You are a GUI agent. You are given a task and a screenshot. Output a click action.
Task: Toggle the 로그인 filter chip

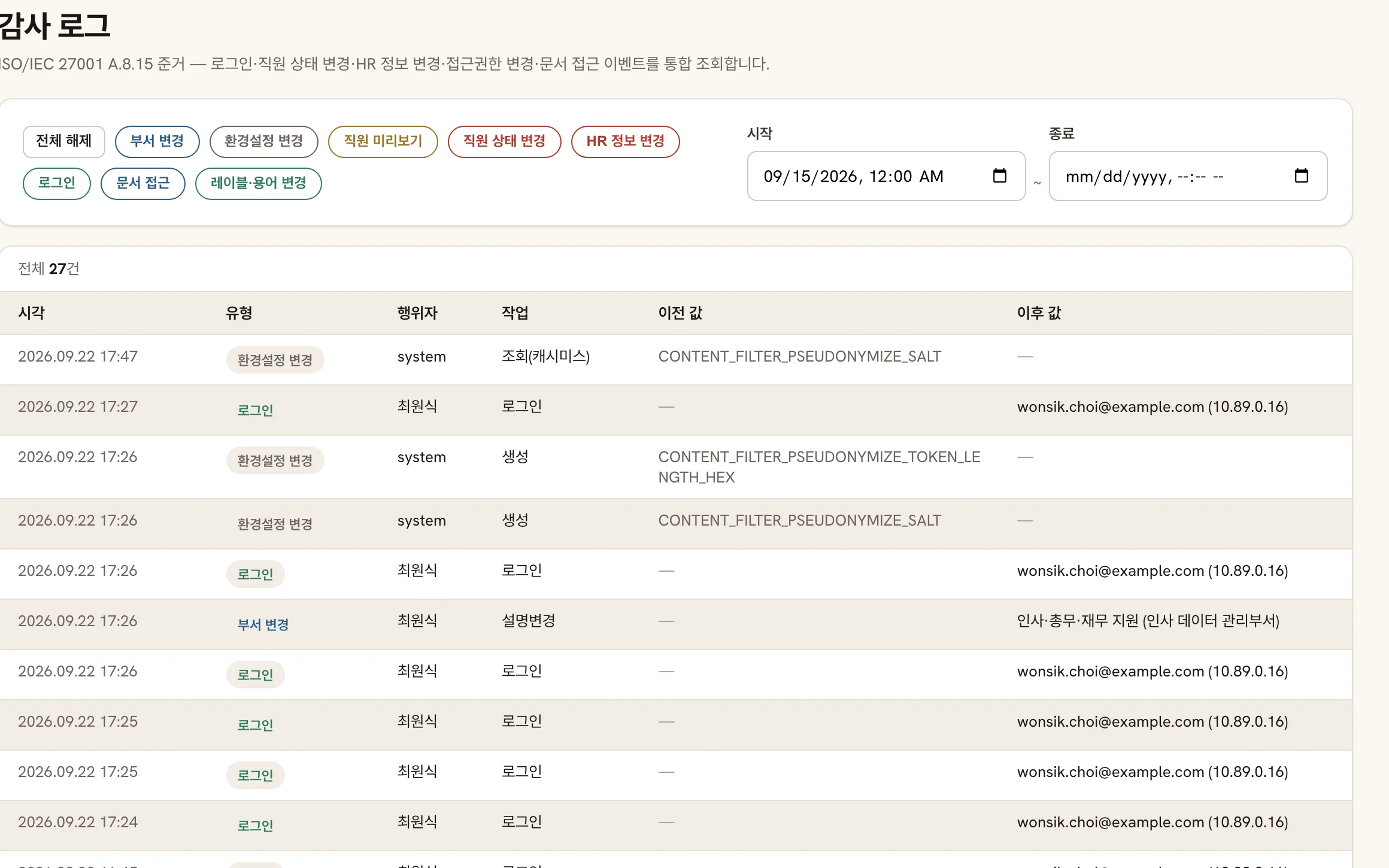tap(57, 183)
